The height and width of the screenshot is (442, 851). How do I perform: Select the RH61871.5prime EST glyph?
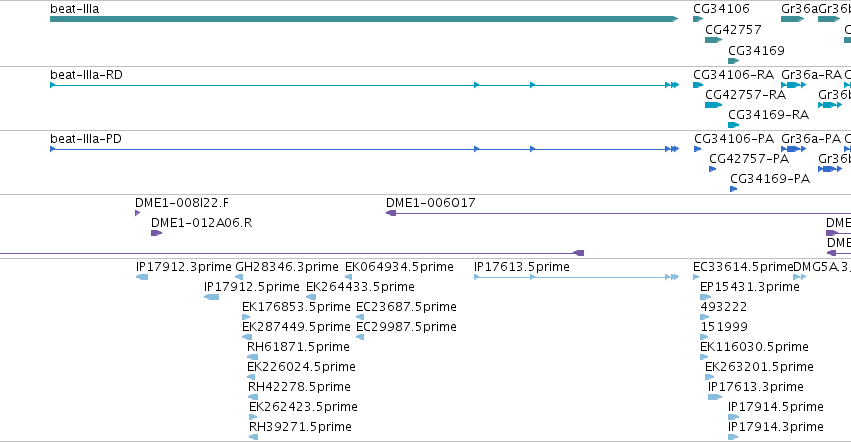click(252, 357)
